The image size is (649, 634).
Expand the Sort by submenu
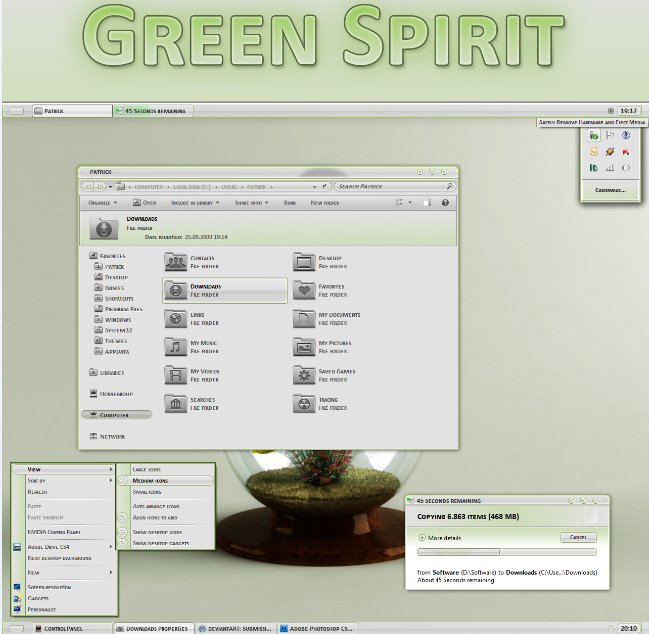click(64, 480)
